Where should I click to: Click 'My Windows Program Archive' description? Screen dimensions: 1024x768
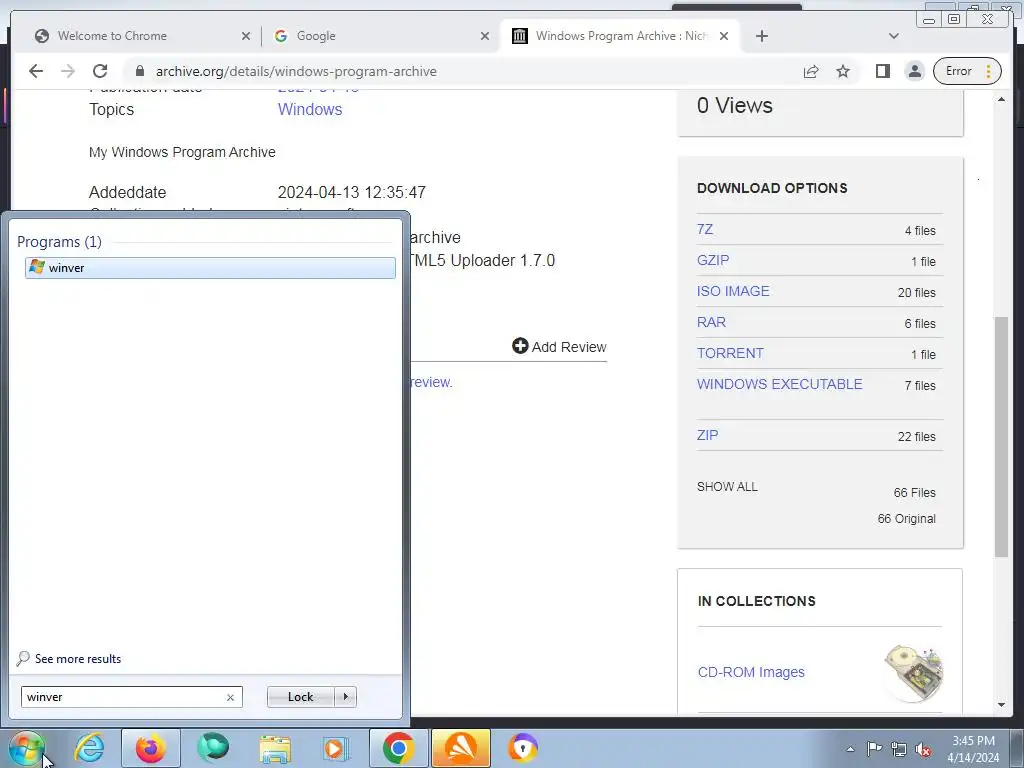182,152
